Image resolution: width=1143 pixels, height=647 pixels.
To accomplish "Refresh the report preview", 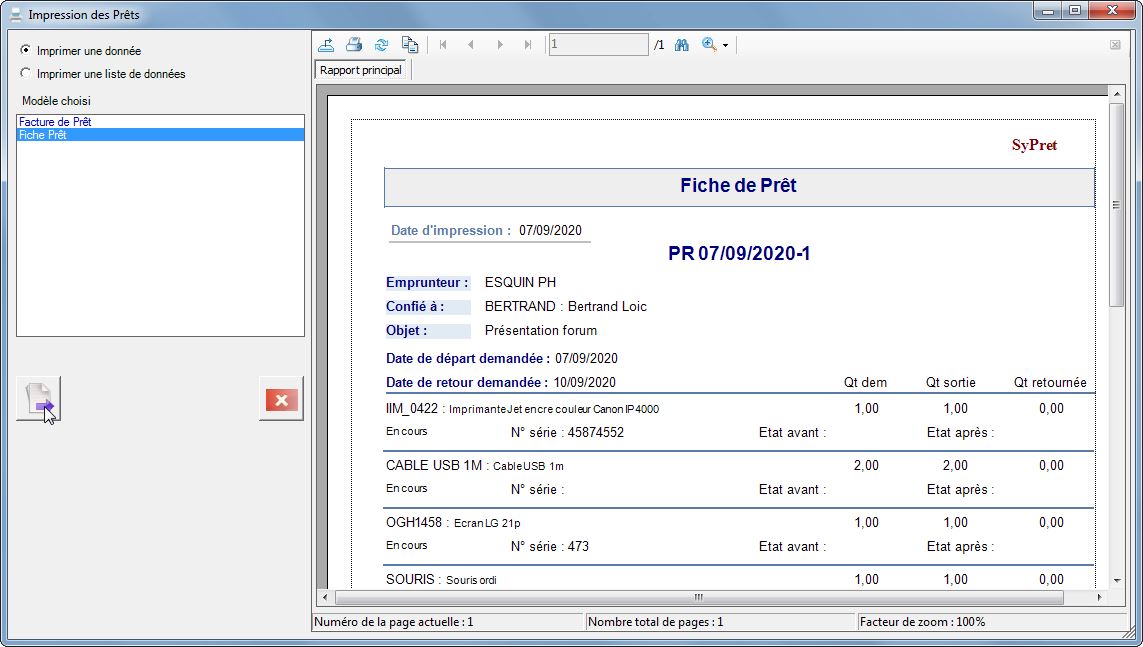I will click(381, 44).
